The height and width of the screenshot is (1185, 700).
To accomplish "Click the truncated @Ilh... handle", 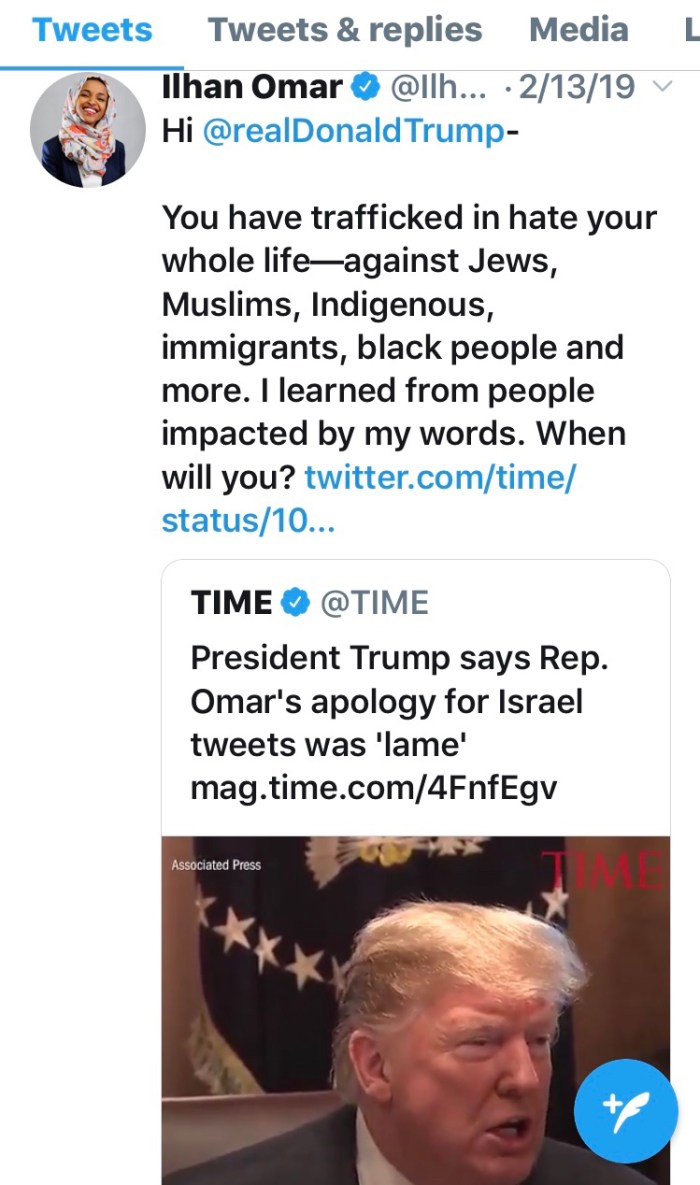I will pyautogui.click(x=434, y=88).
